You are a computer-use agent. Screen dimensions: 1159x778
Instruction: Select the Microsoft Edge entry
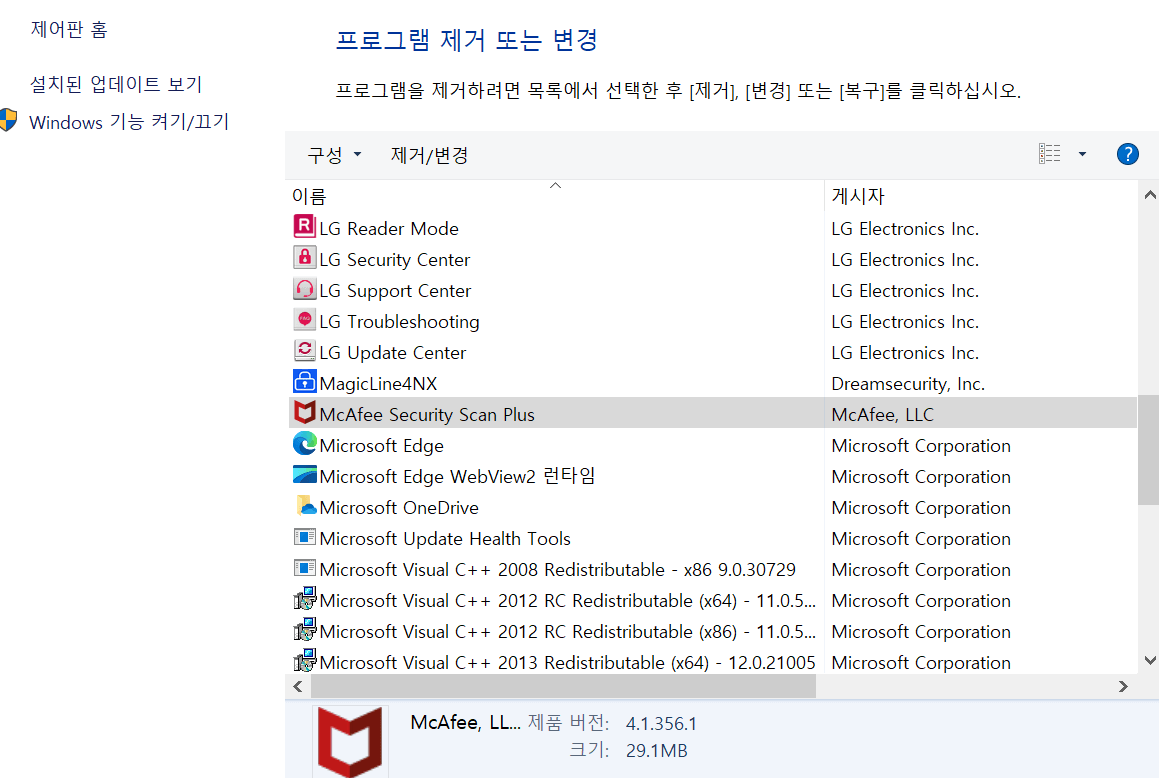coord(713,446)
